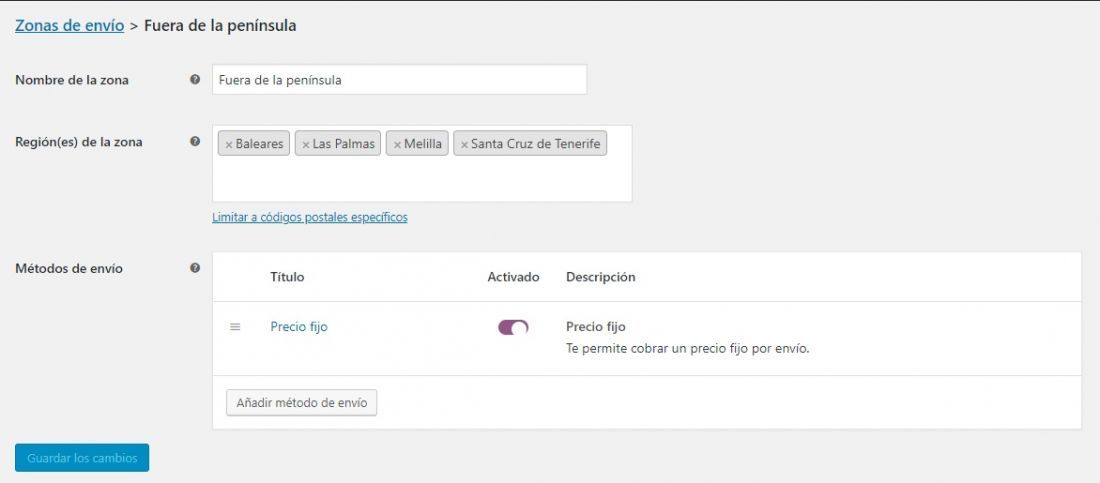Remove Santa Cruz de Tenerife tag x

click(x=464, y=145)
